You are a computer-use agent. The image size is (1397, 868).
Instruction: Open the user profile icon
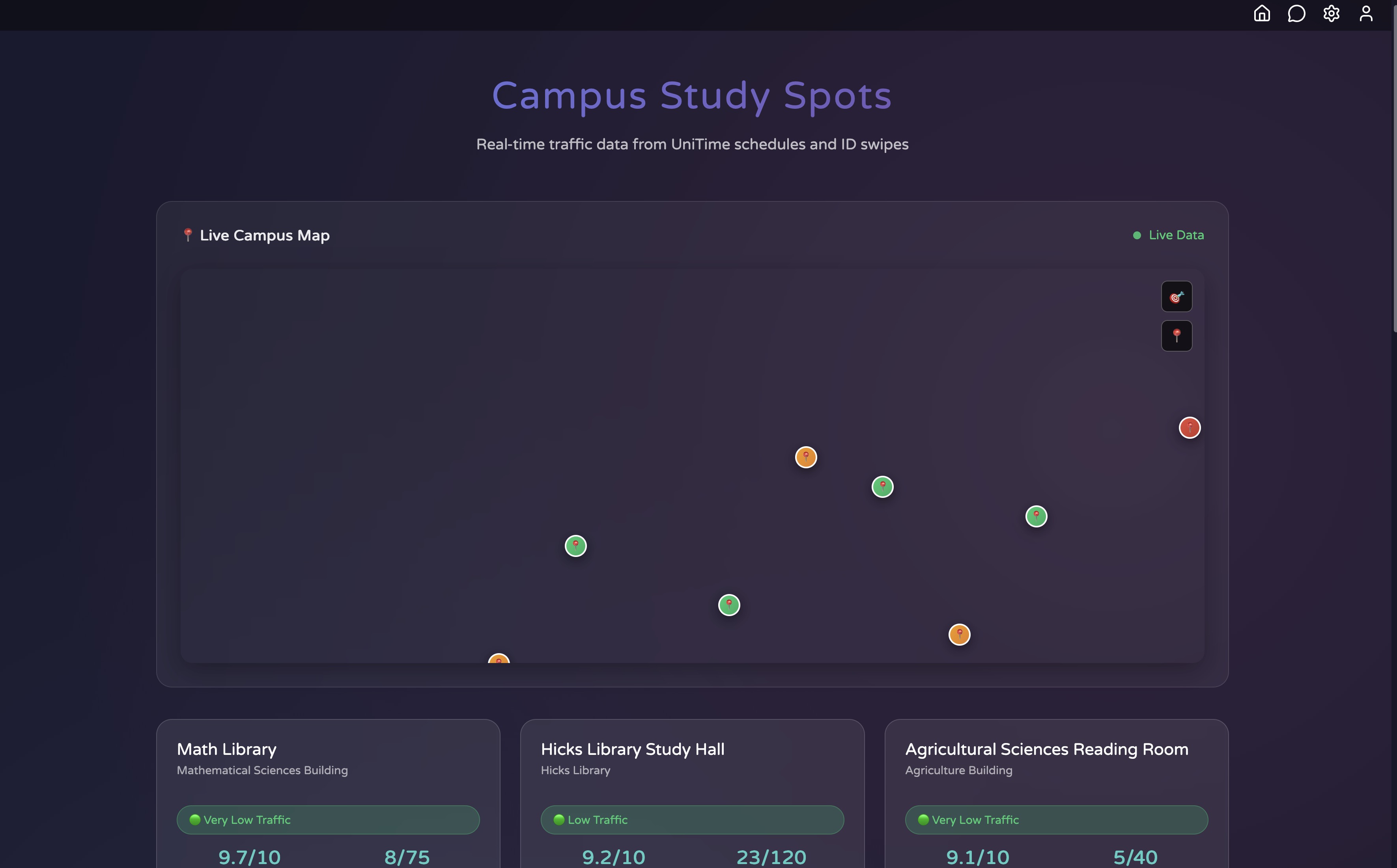[x=1366, y=14]
